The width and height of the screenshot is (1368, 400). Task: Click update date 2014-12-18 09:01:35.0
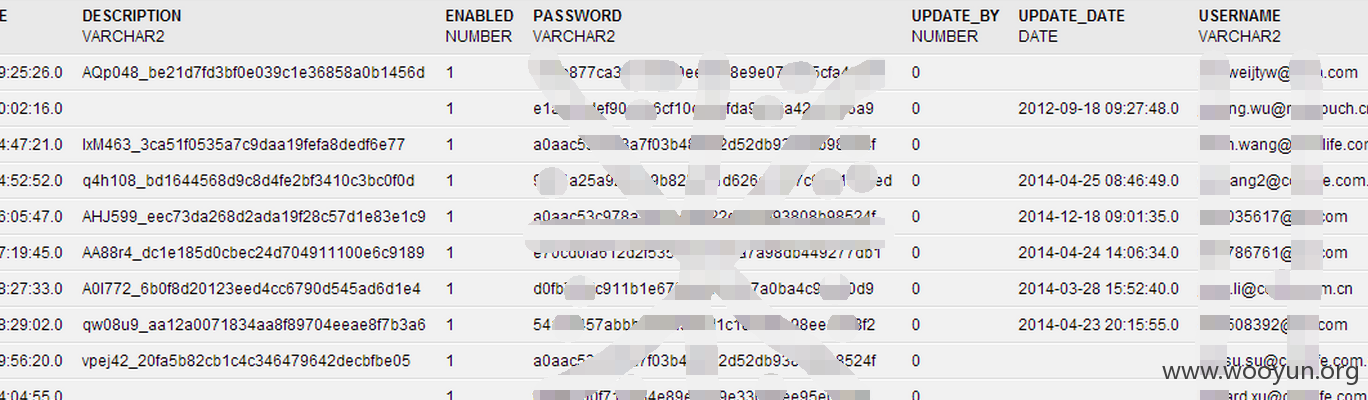[1099, 217]
